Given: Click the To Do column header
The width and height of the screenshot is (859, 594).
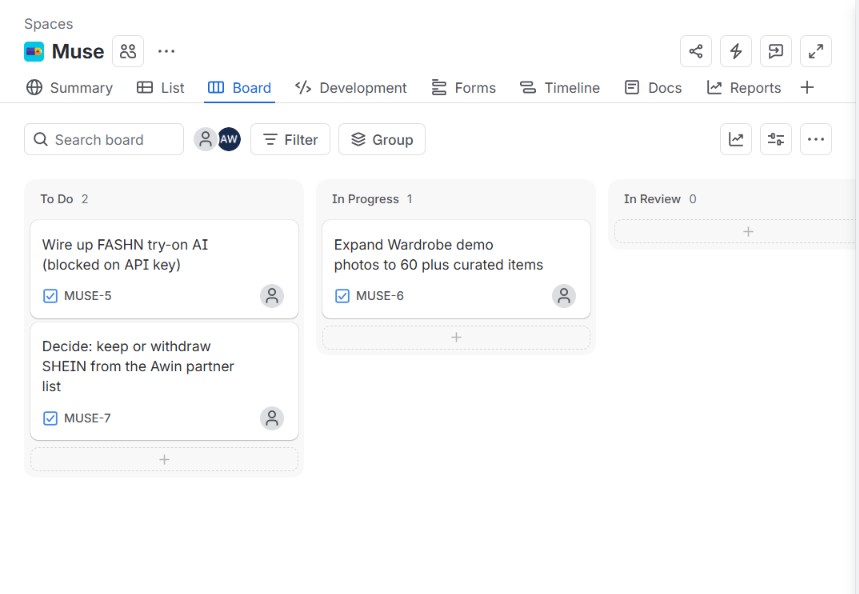Looking at the screenshot, I should tap(57, 199).
